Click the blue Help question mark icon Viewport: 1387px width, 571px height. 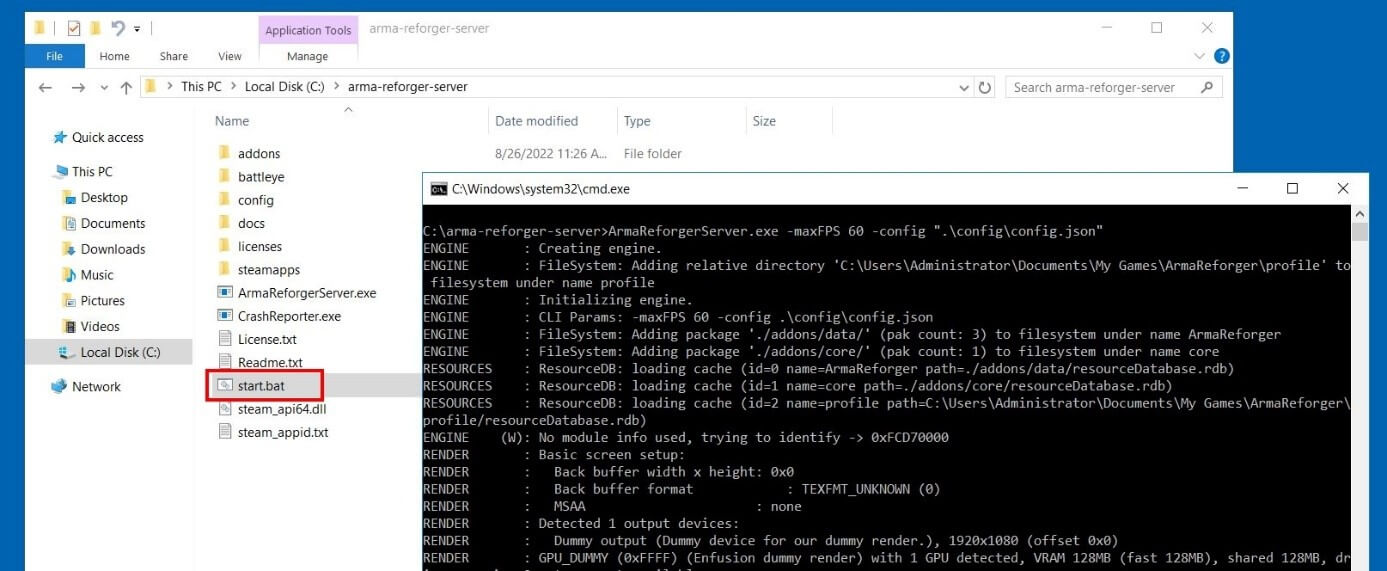(x=1221, y=56)
